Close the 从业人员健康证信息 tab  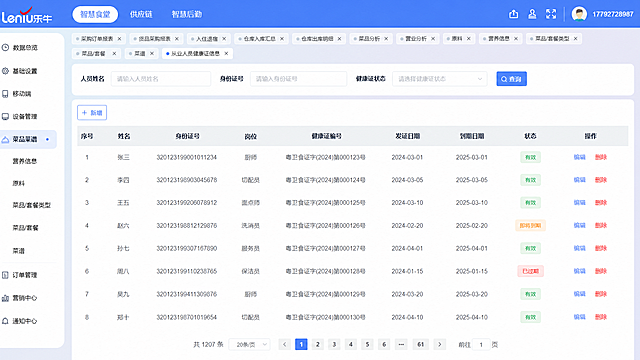point(226,53)
